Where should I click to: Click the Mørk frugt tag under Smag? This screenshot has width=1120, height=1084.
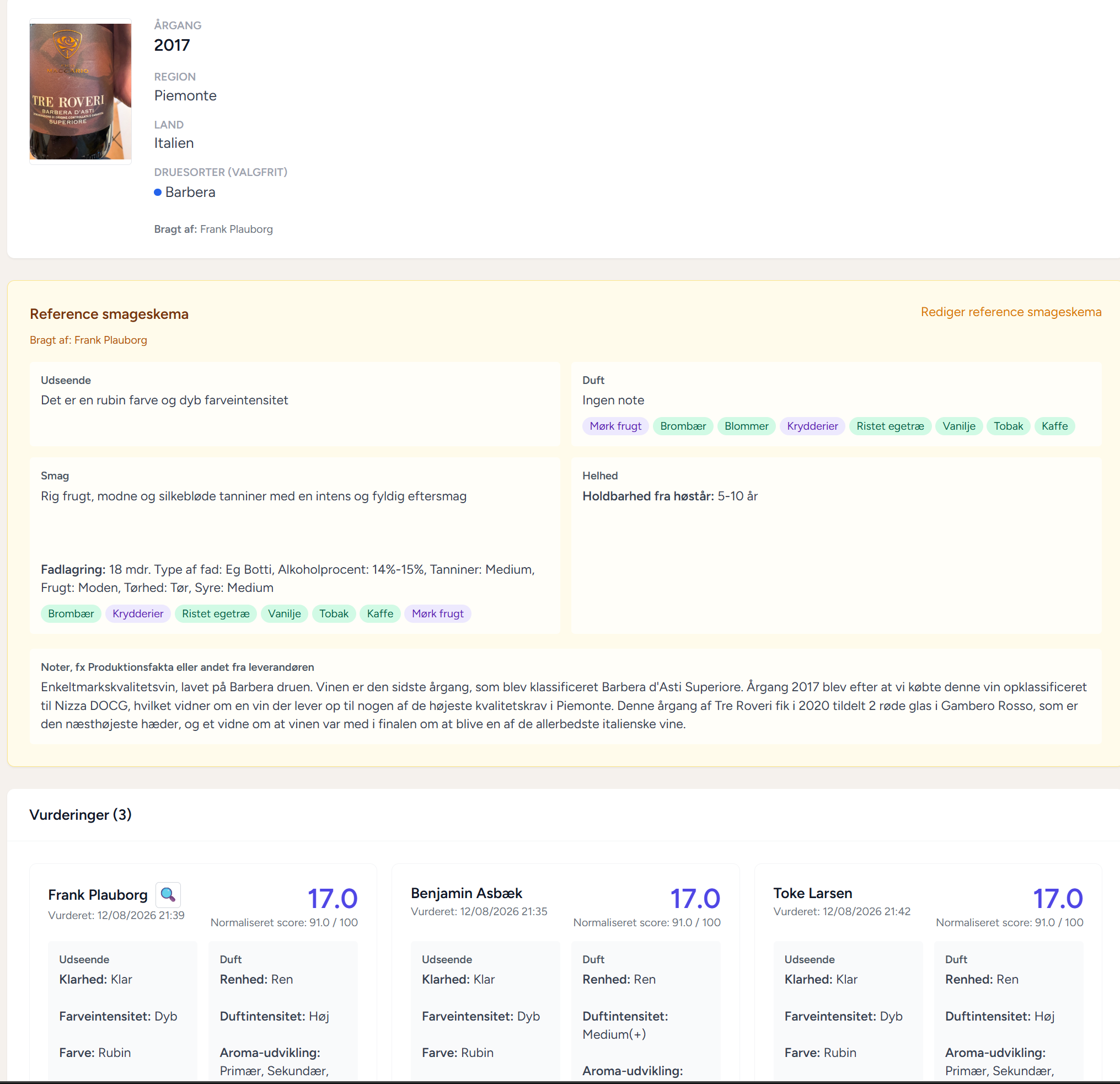tap(438, 614)
